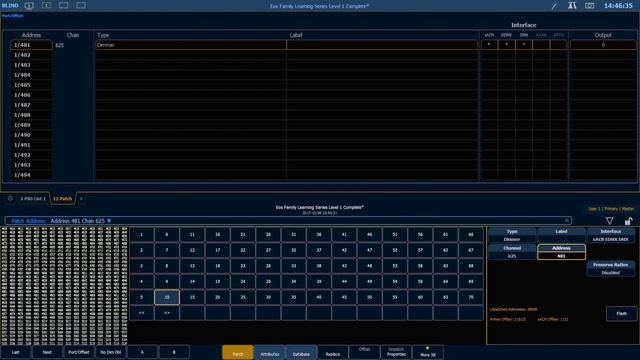
Task: Click inside the address grid numbers panel
Action: tap(64, 286)
